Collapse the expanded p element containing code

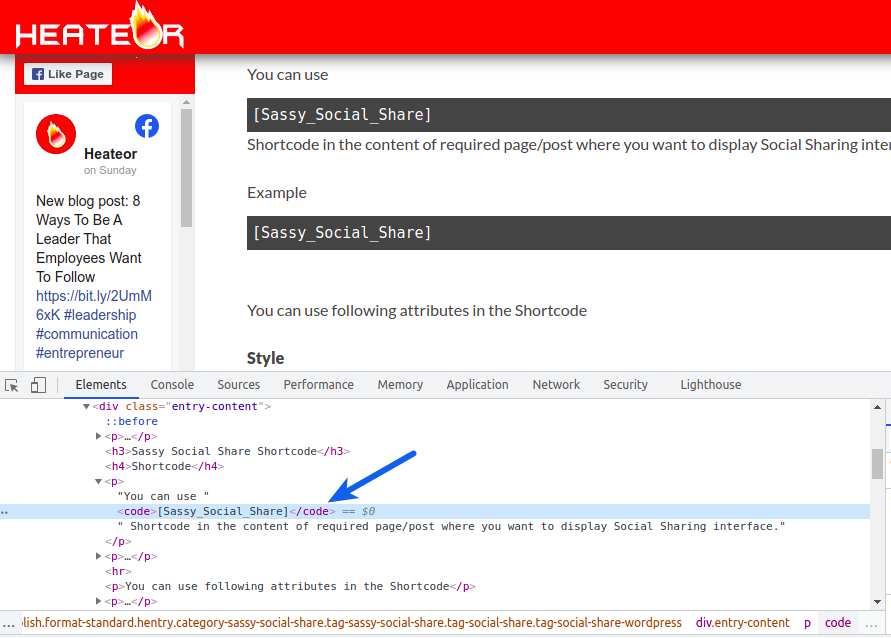pos(99,482)
